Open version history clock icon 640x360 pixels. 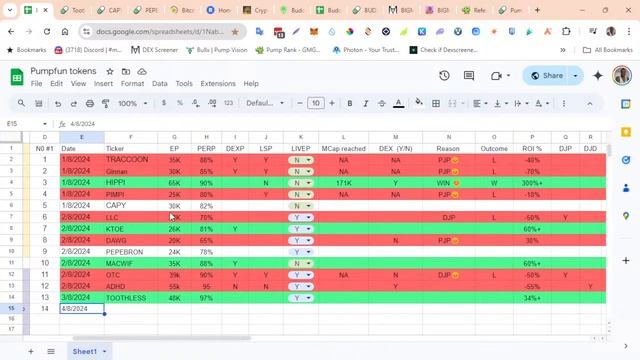[444, 76]
